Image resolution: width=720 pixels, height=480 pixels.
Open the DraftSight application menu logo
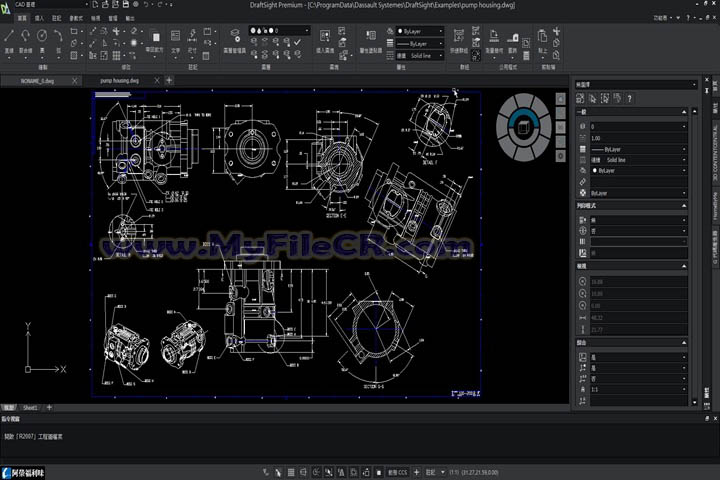6,8
